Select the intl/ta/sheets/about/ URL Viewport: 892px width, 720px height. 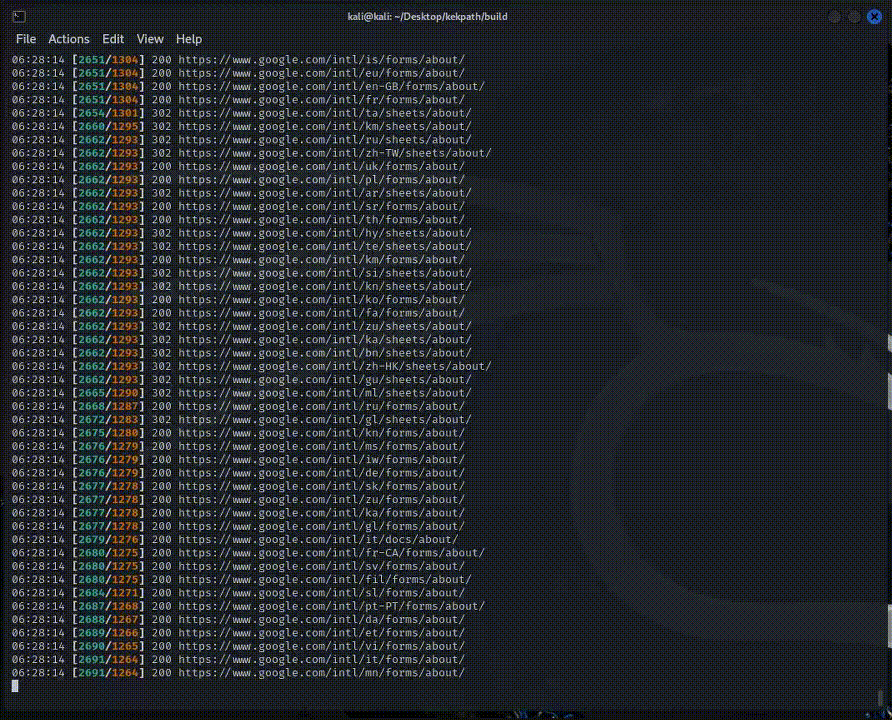tap(325, 113)
